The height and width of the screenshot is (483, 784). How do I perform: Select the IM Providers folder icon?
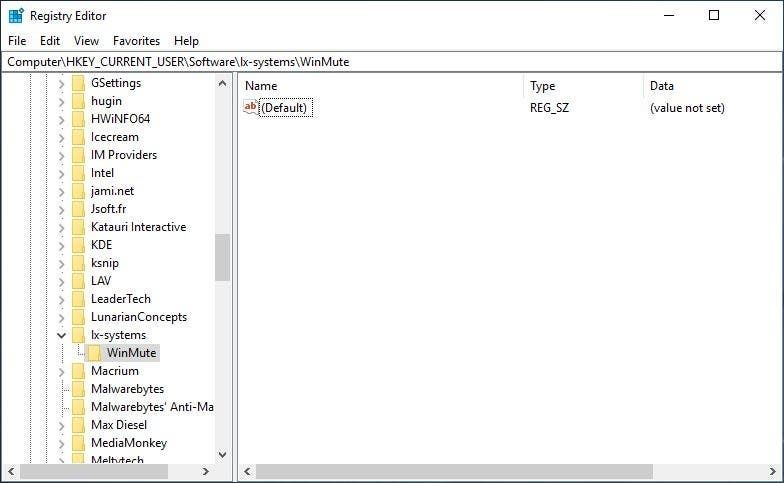coord(78,155)
